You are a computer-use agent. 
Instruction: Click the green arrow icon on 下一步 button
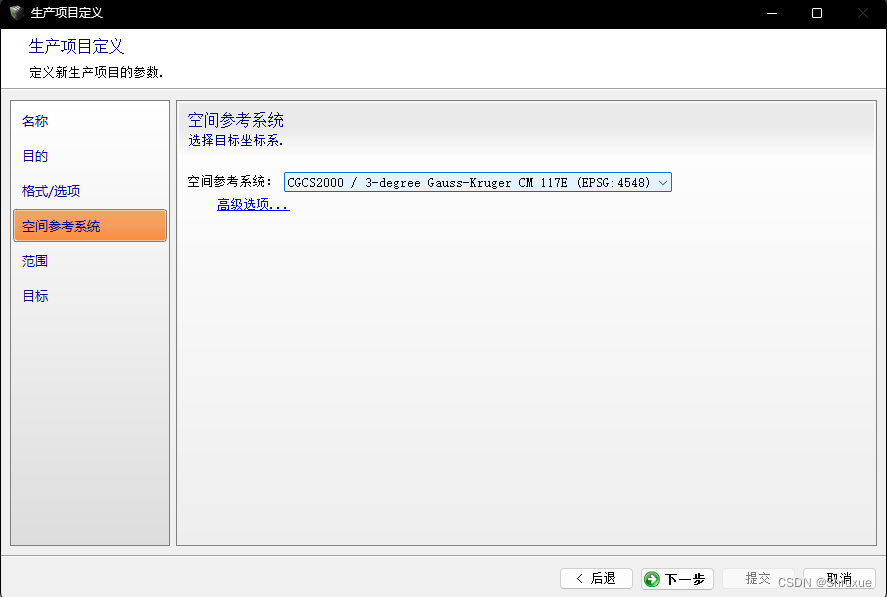(x=655, y=578)
